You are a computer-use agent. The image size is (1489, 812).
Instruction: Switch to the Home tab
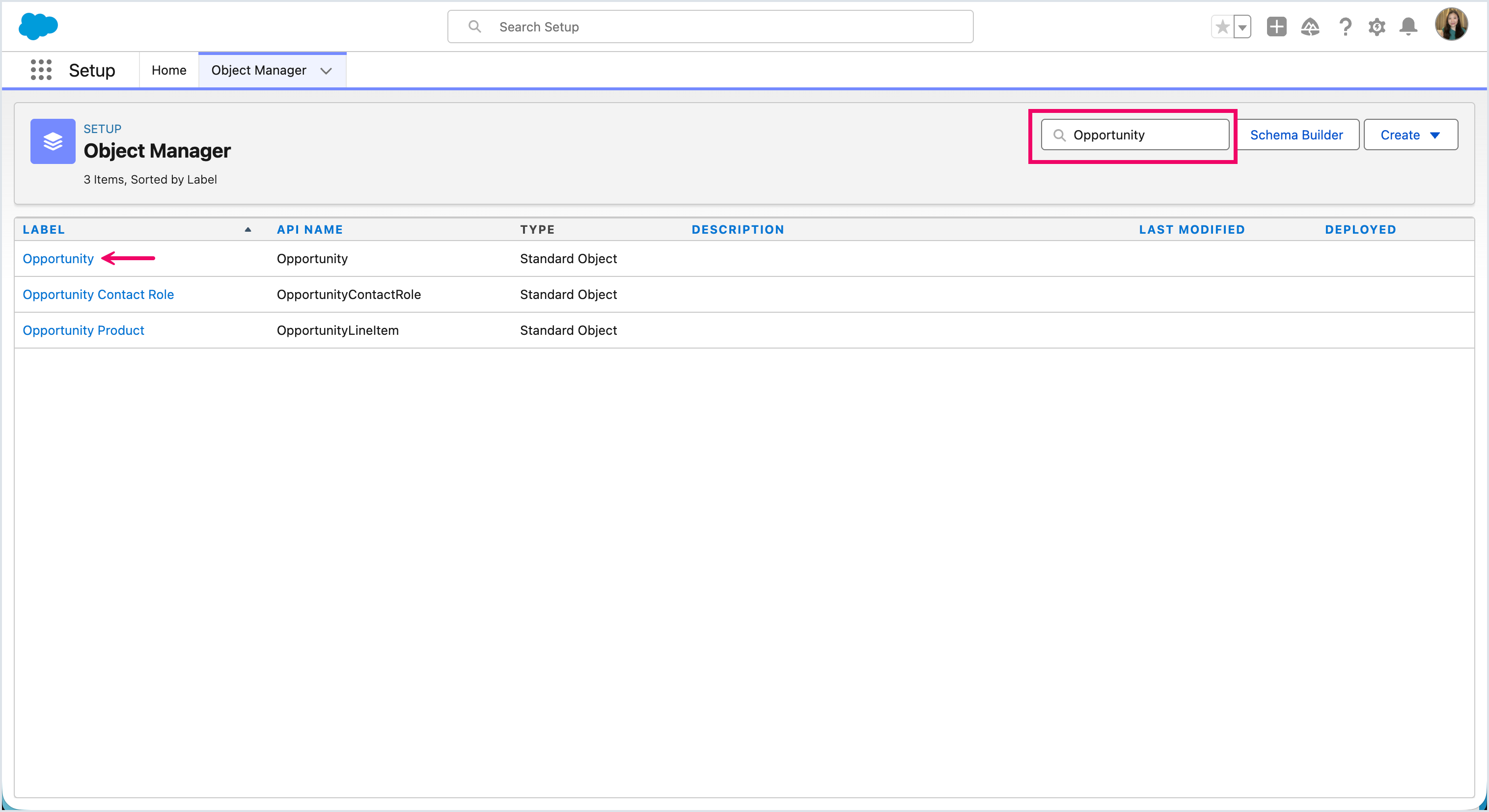169,70
